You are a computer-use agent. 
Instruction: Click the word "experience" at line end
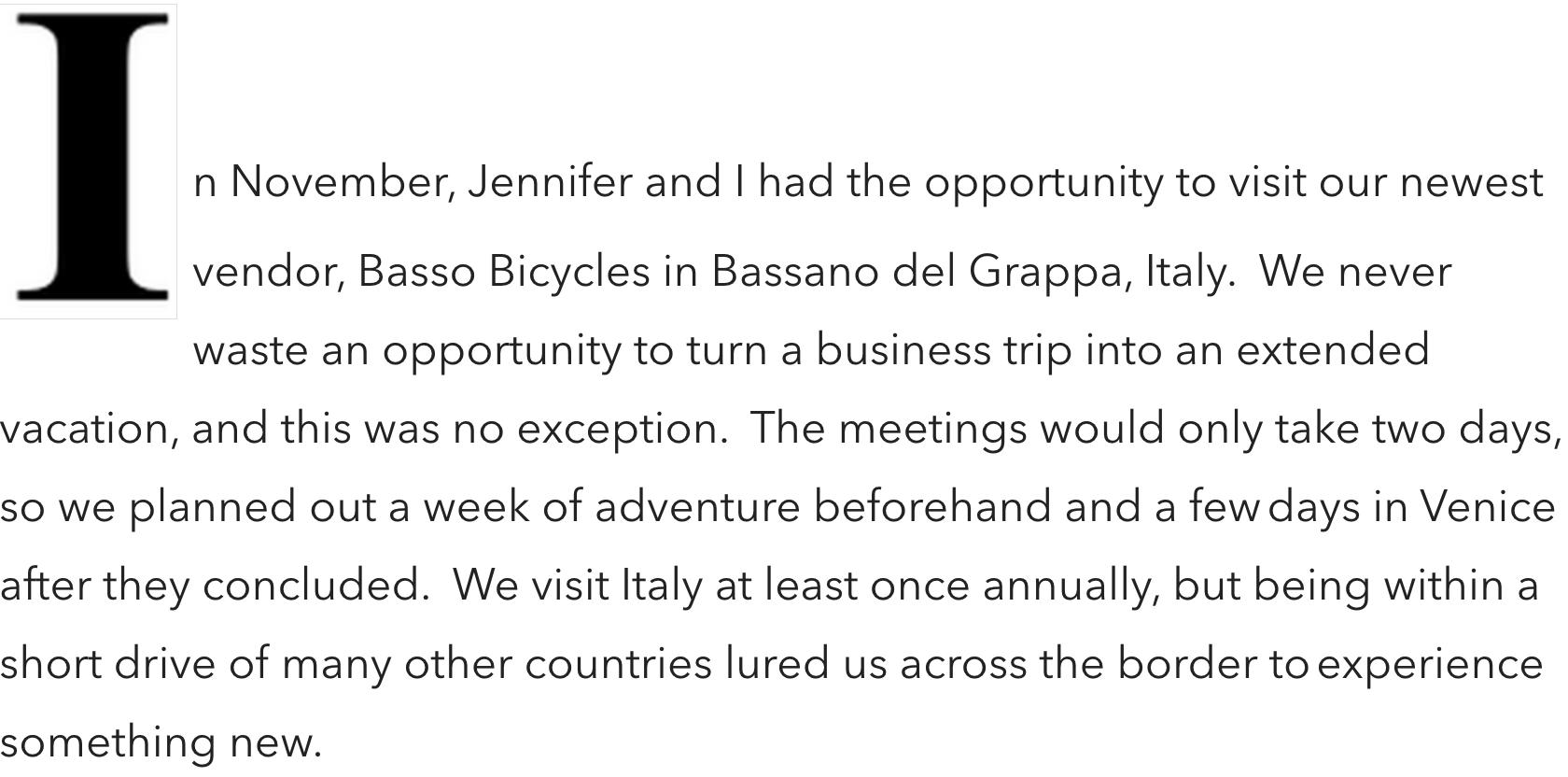(x=1429, y=664)
